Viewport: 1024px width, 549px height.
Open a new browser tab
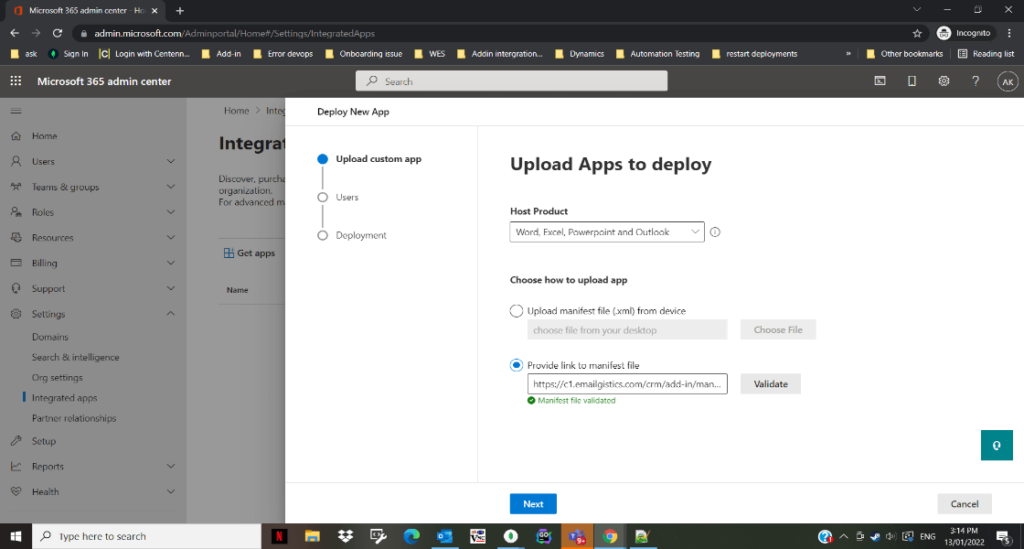[x=180, y=10]
